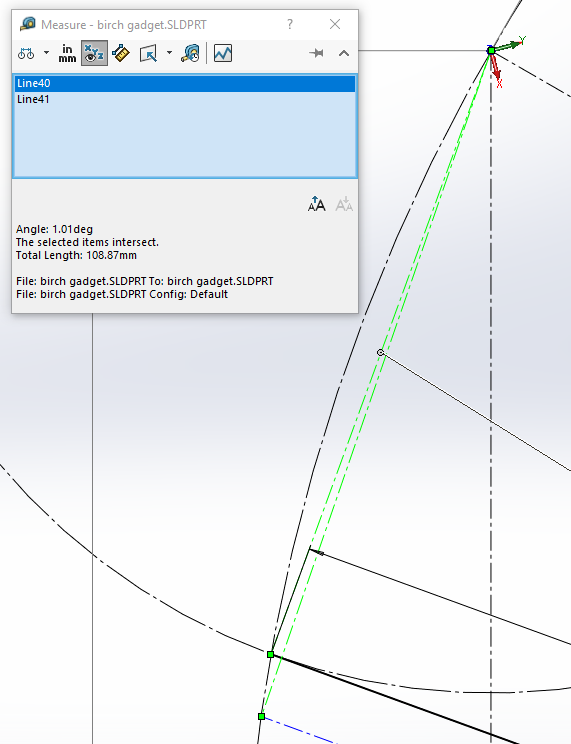Click the green Y axis arrow

510,44
